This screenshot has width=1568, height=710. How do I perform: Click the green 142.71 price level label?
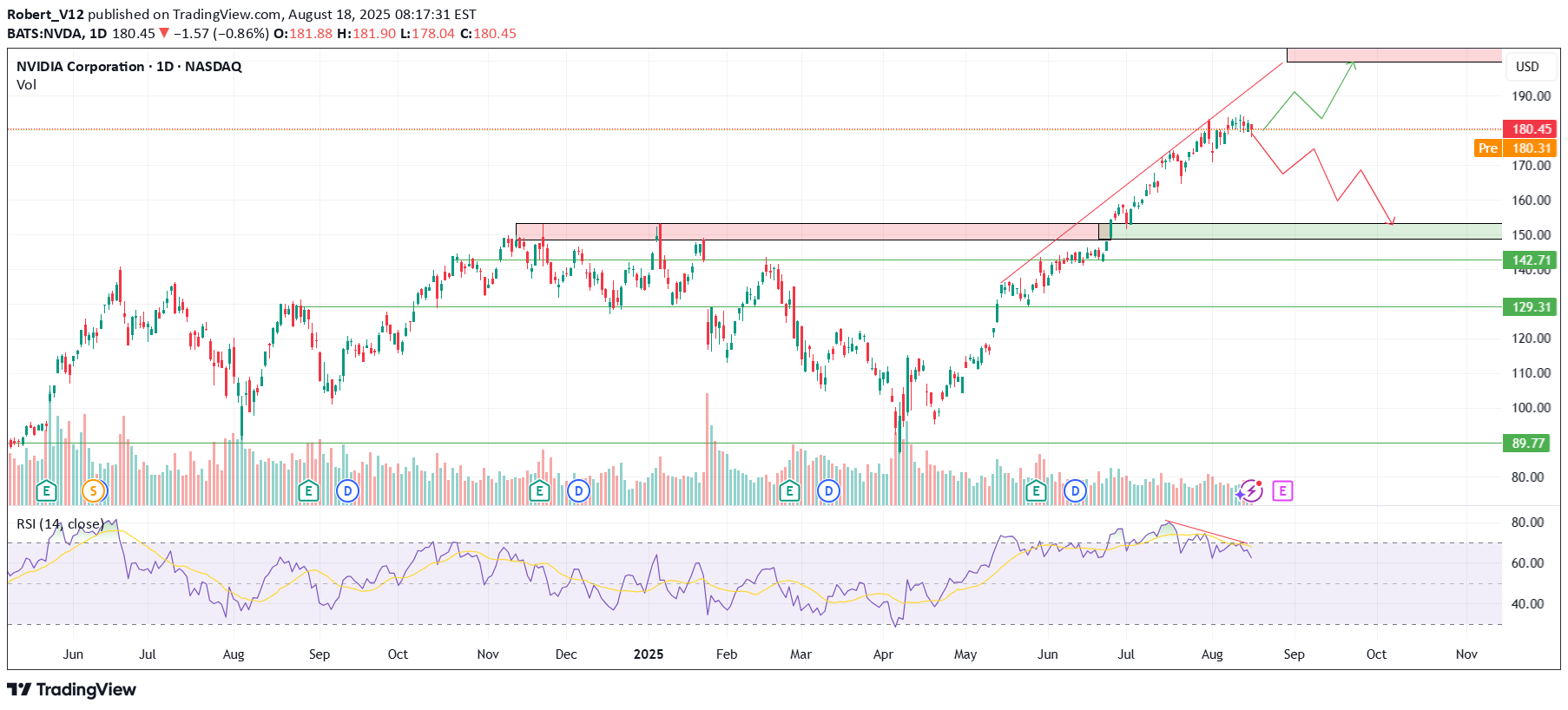coord(1529,260)
